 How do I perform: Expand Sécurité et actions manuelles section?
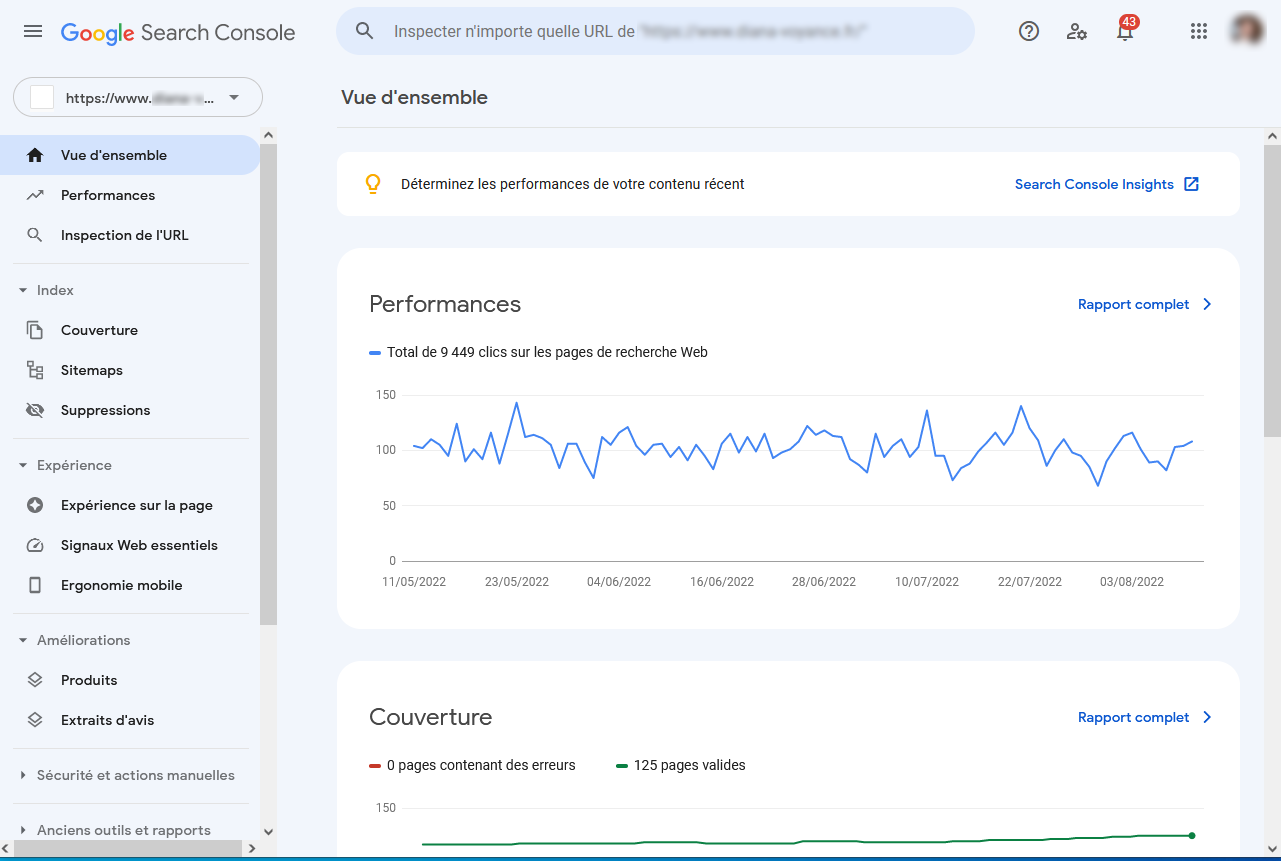[x=23, y=775]
